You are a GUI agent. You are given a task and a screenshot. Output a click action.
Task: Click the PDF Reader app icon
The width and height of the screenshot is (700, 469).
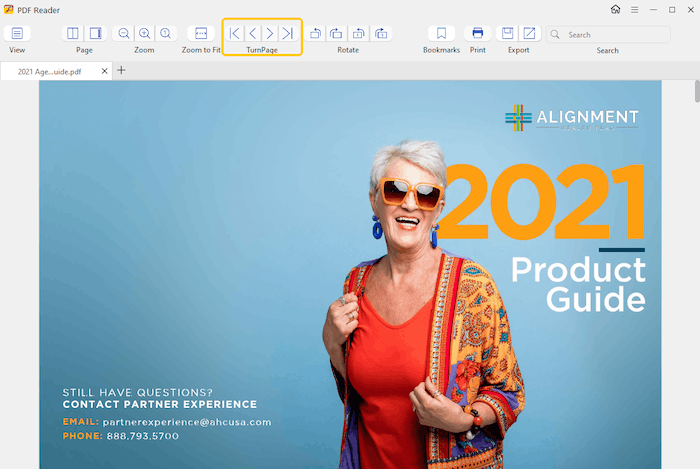pyautogui.click(x=8, y=9)
